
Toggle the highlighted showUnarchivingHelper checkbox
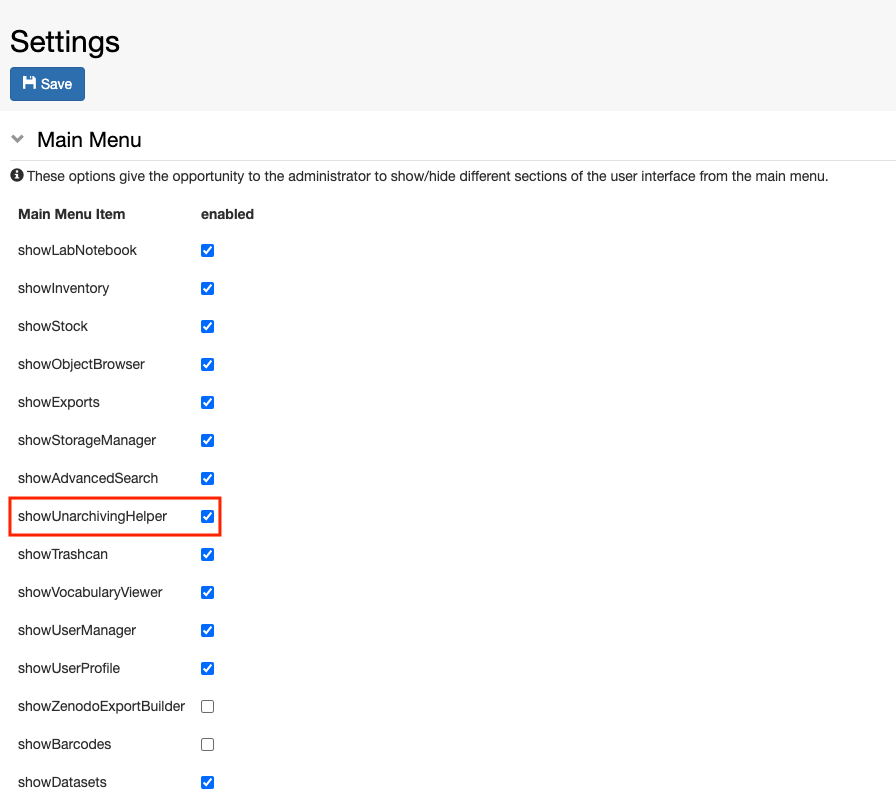pos(207,516)
